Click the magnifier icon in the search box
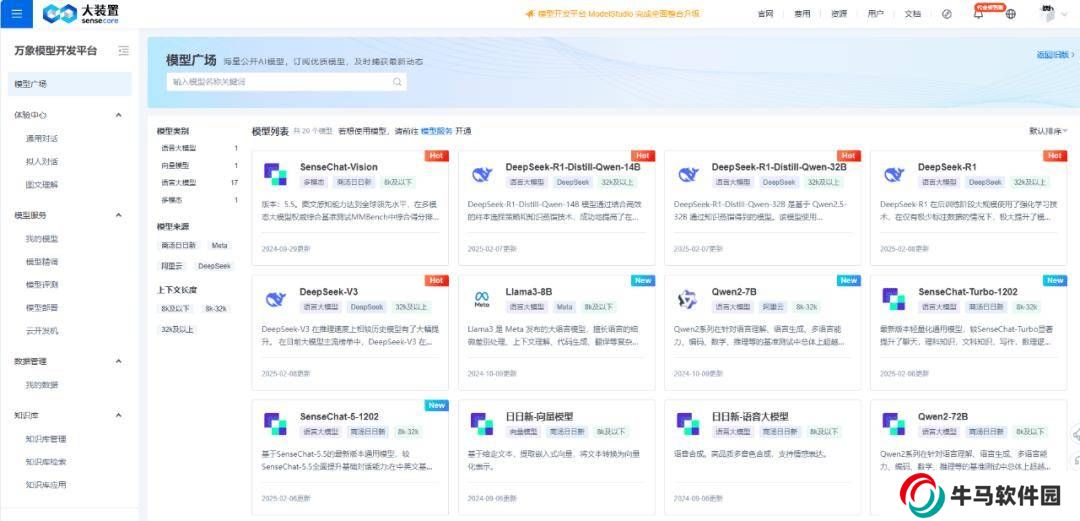 [x=397, y=82]
